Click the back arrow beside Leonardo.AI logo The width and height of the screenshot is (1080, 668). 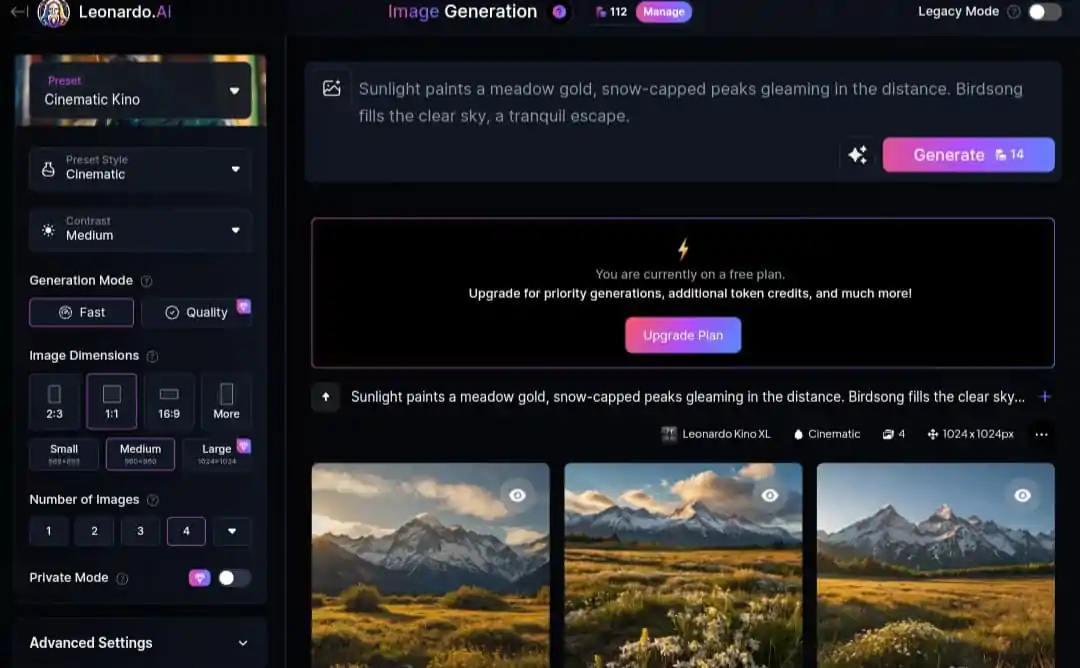pos(18,12)
